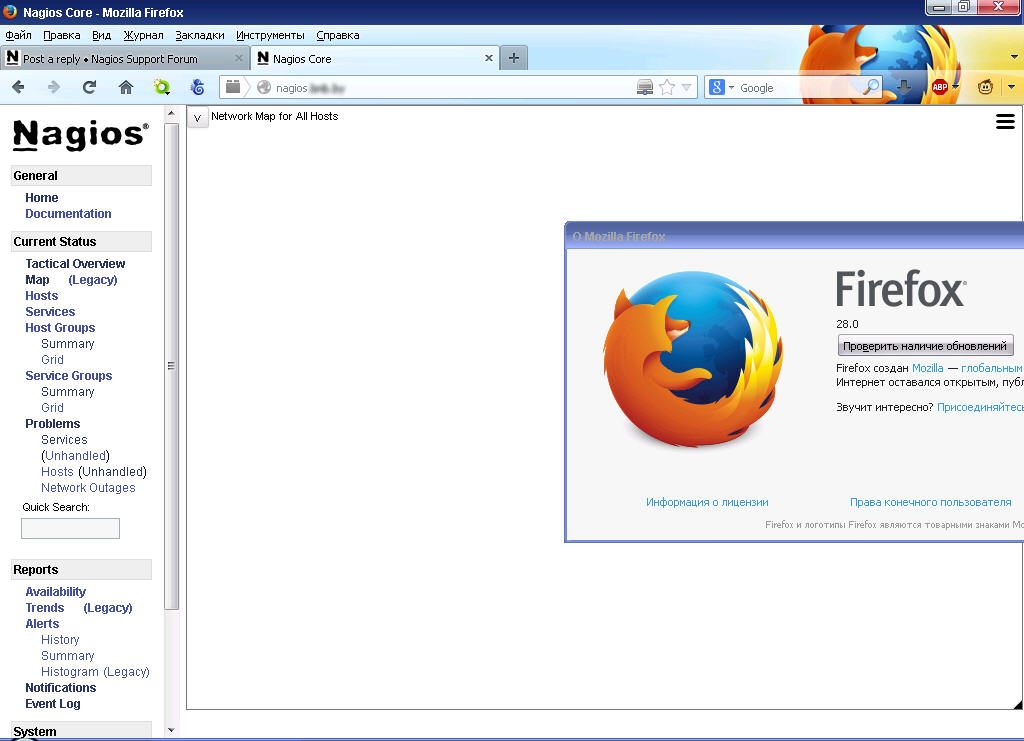Viewport: 1024px width, 741px height.
Task: Go to the browser Home page icon
Action: coord(126,88)
